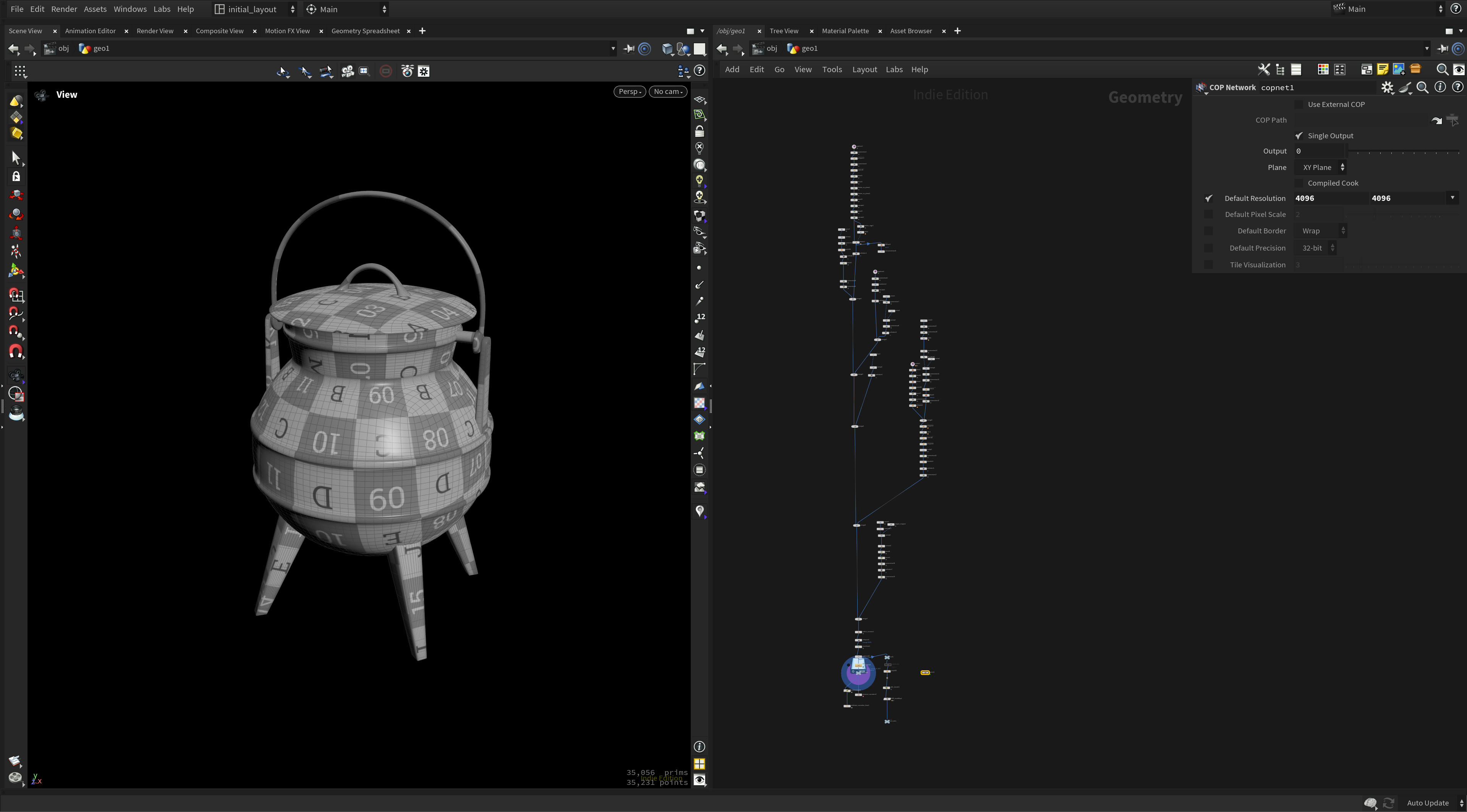
Task: Enable the Compiled Cook checkbox
Action: coord(1299,183)
